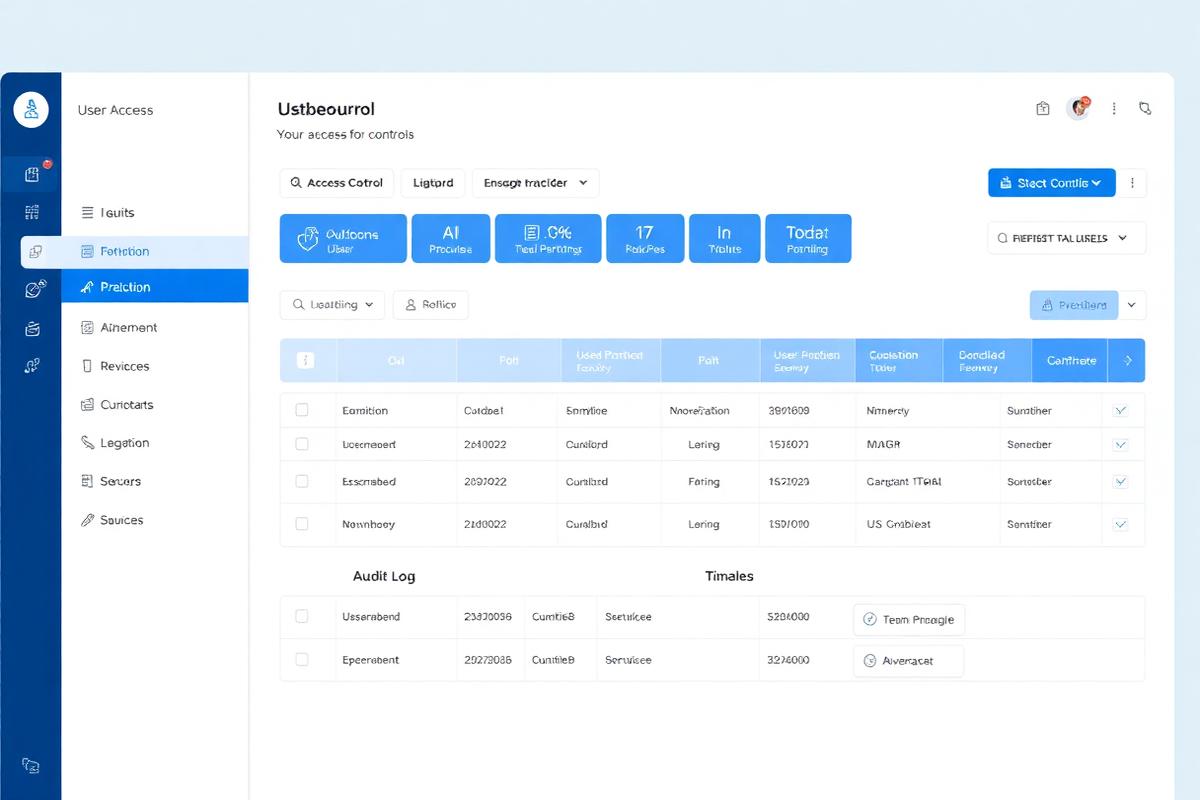
Task: Click the app logo at sidebar top
Action: click(x=31, y=108)
